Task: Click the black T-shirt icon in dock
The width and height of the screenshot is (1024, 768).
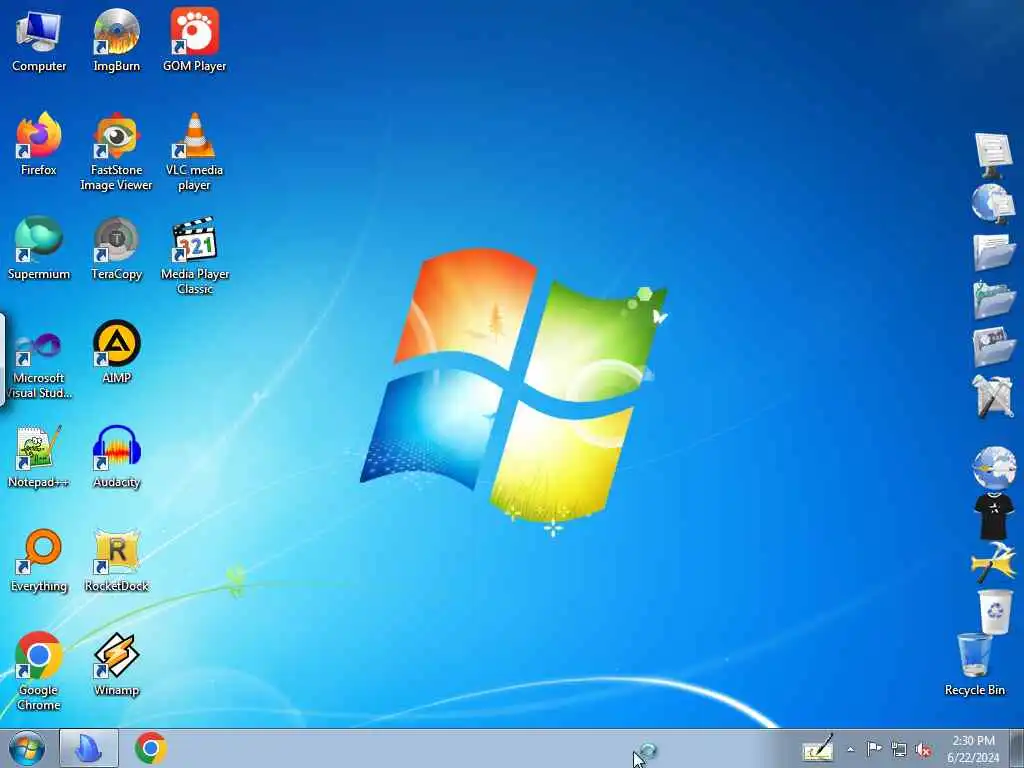Action: coord(994,516)
